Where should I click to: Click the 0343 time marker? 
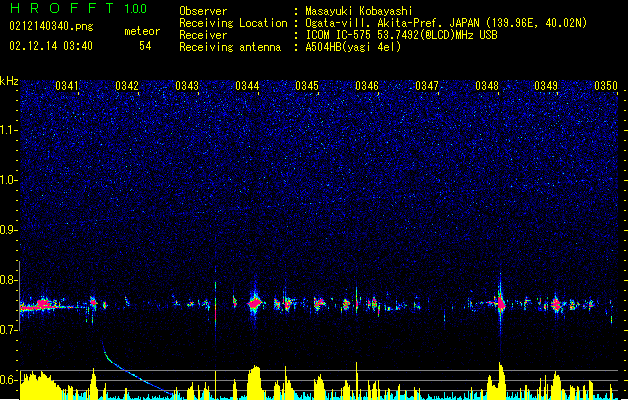[187, 86]
